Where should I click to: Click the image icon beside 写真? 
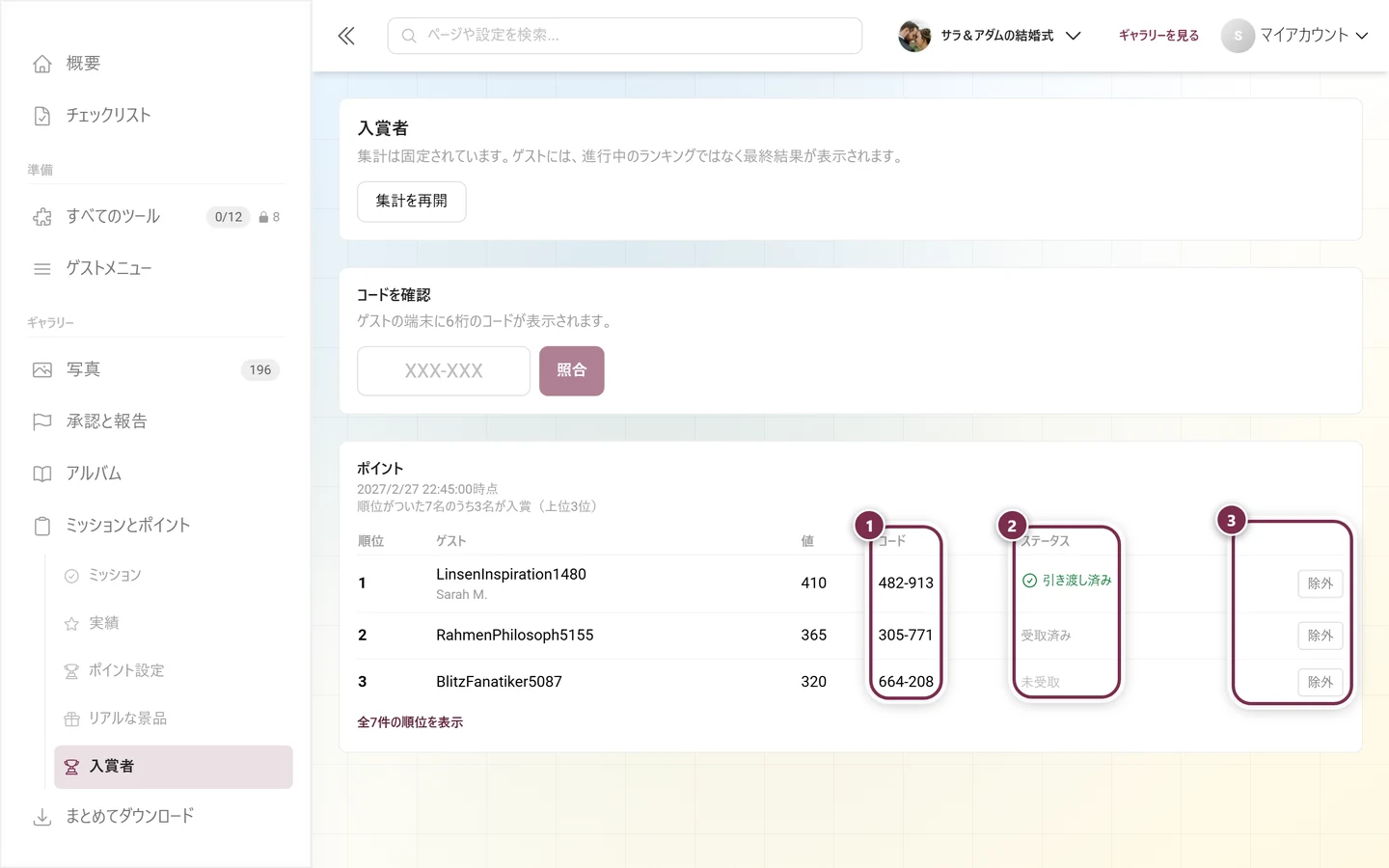click(x=42, y=370)
